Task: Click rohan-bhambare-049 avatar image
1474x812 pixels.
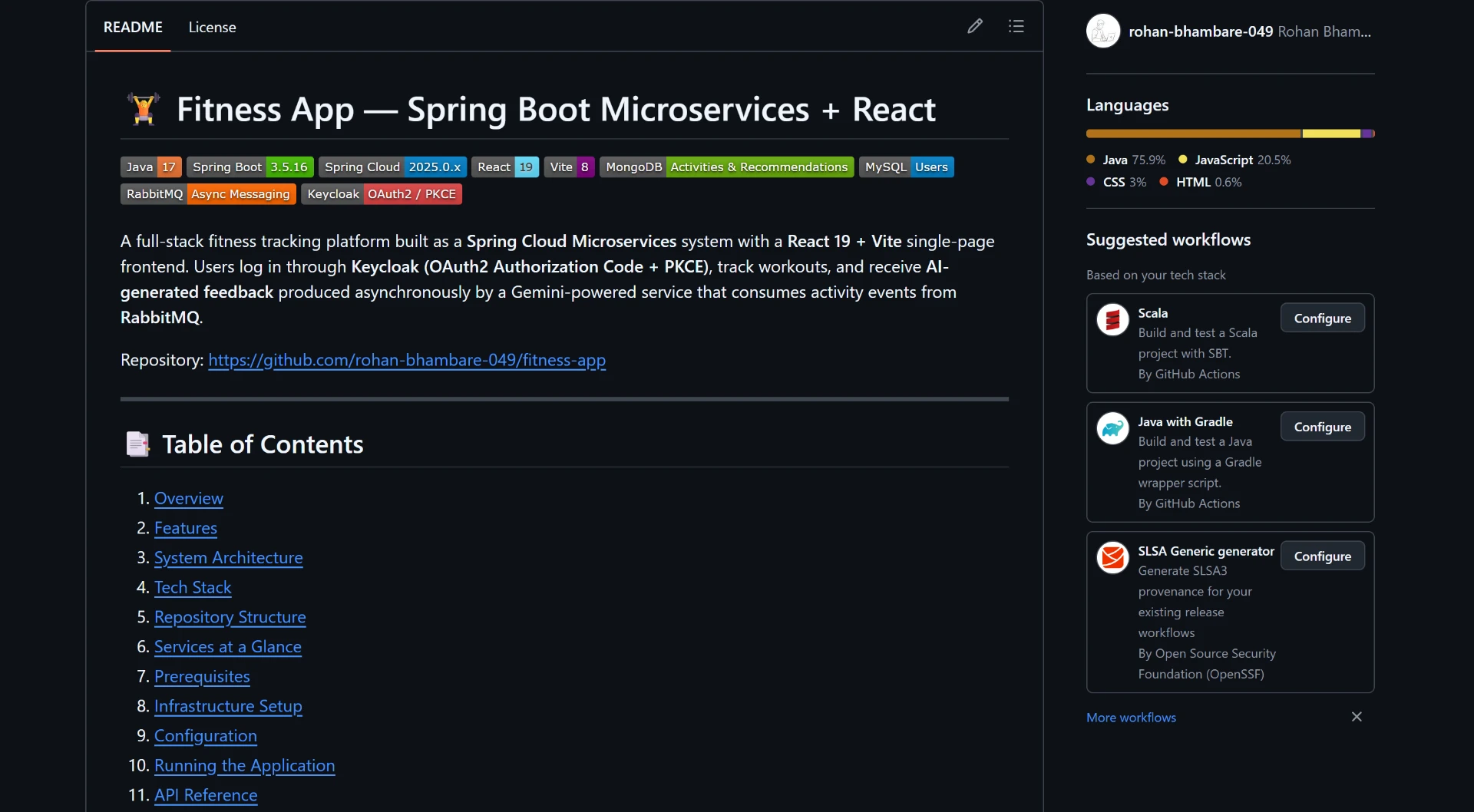Action: pyautogui.click(x=1103, y=31)
